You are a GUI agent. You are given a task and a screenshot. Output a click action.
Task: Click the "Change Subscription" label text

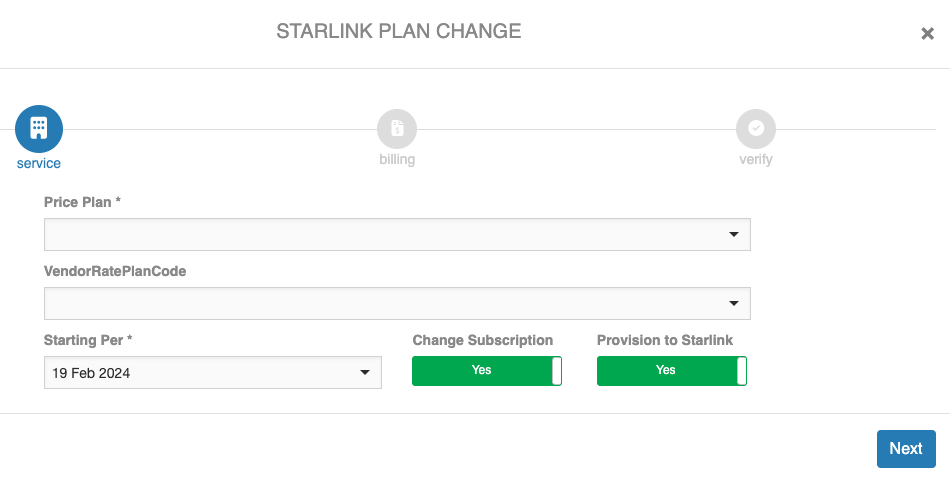pyautogui.click(x=483, y=340)
